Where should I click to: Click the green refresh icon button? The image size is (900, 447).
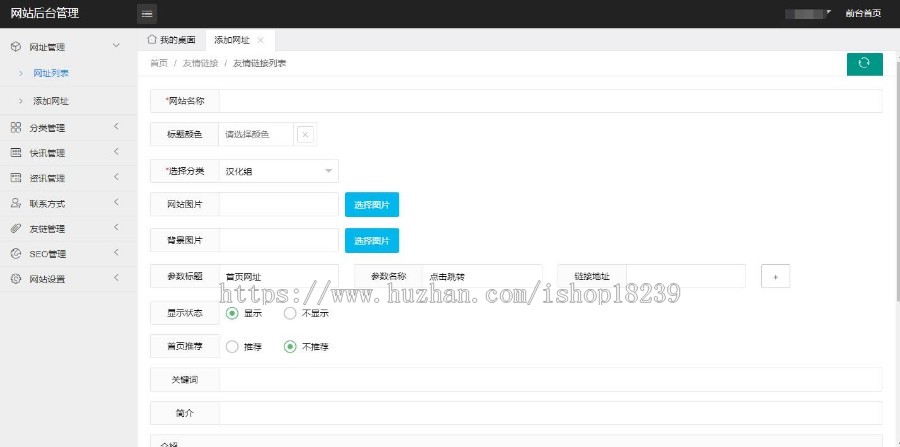(864, 63)
